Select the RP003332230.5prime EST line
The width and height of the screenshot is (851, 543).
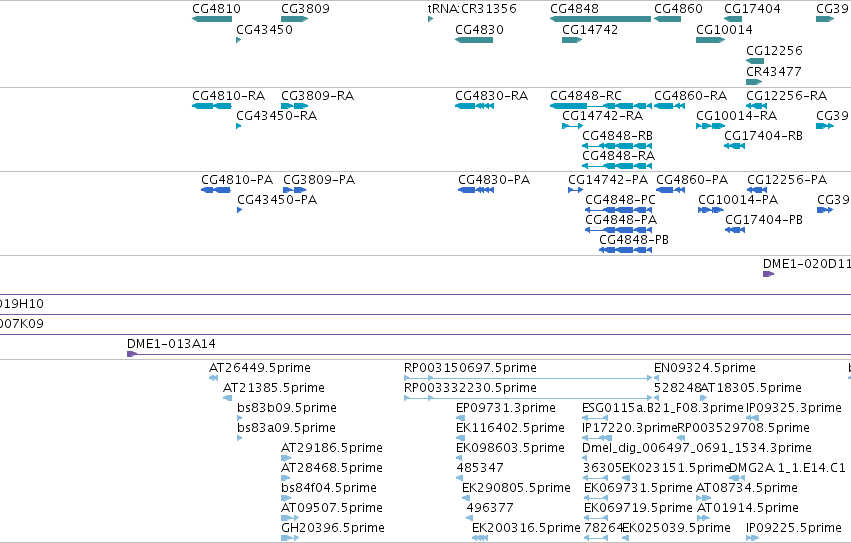point(528,398)
